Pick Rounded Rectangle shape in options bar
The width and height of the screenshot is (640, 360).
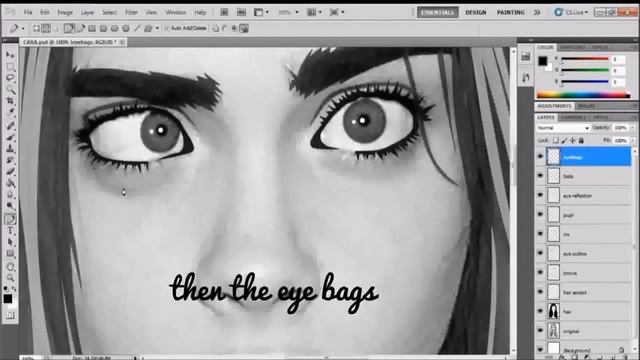click(103, 28)
